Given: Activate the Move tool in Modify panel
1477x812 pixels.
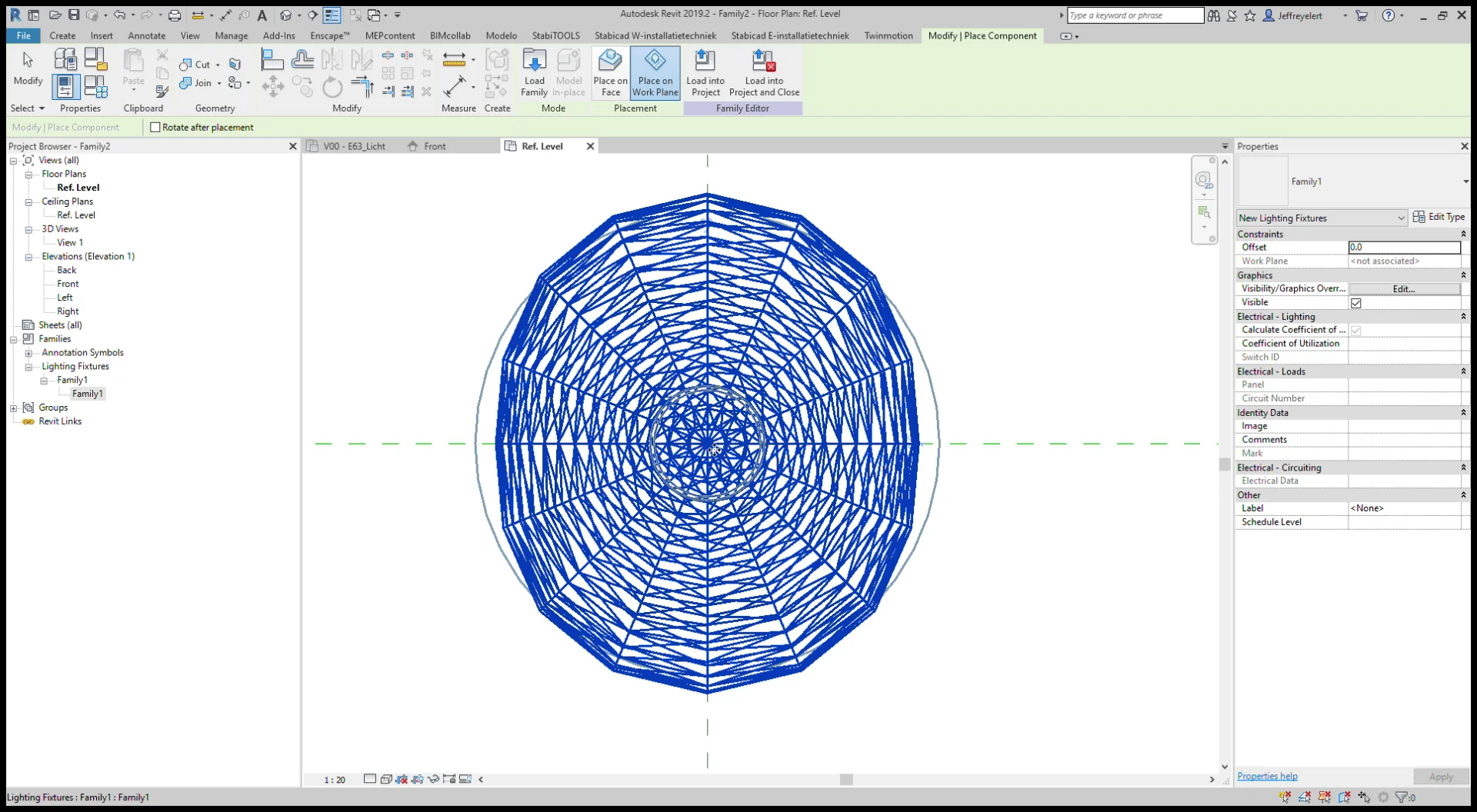Looking at the screenshot, I should click(x=273, y=86).
